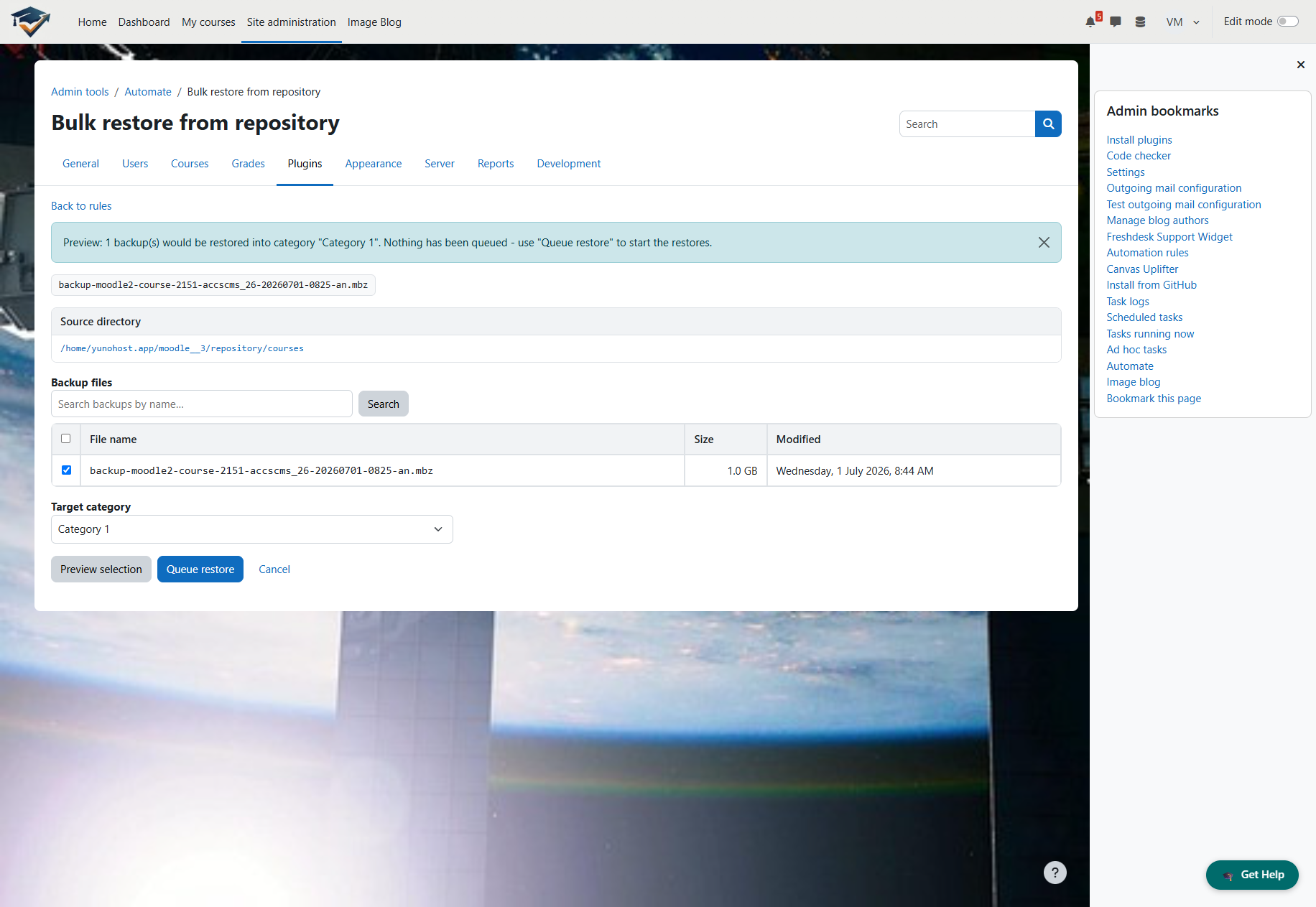This screenshot has height=907, width=1316.
Task: Open Tasks running now bookmark
Action: 1150,334
